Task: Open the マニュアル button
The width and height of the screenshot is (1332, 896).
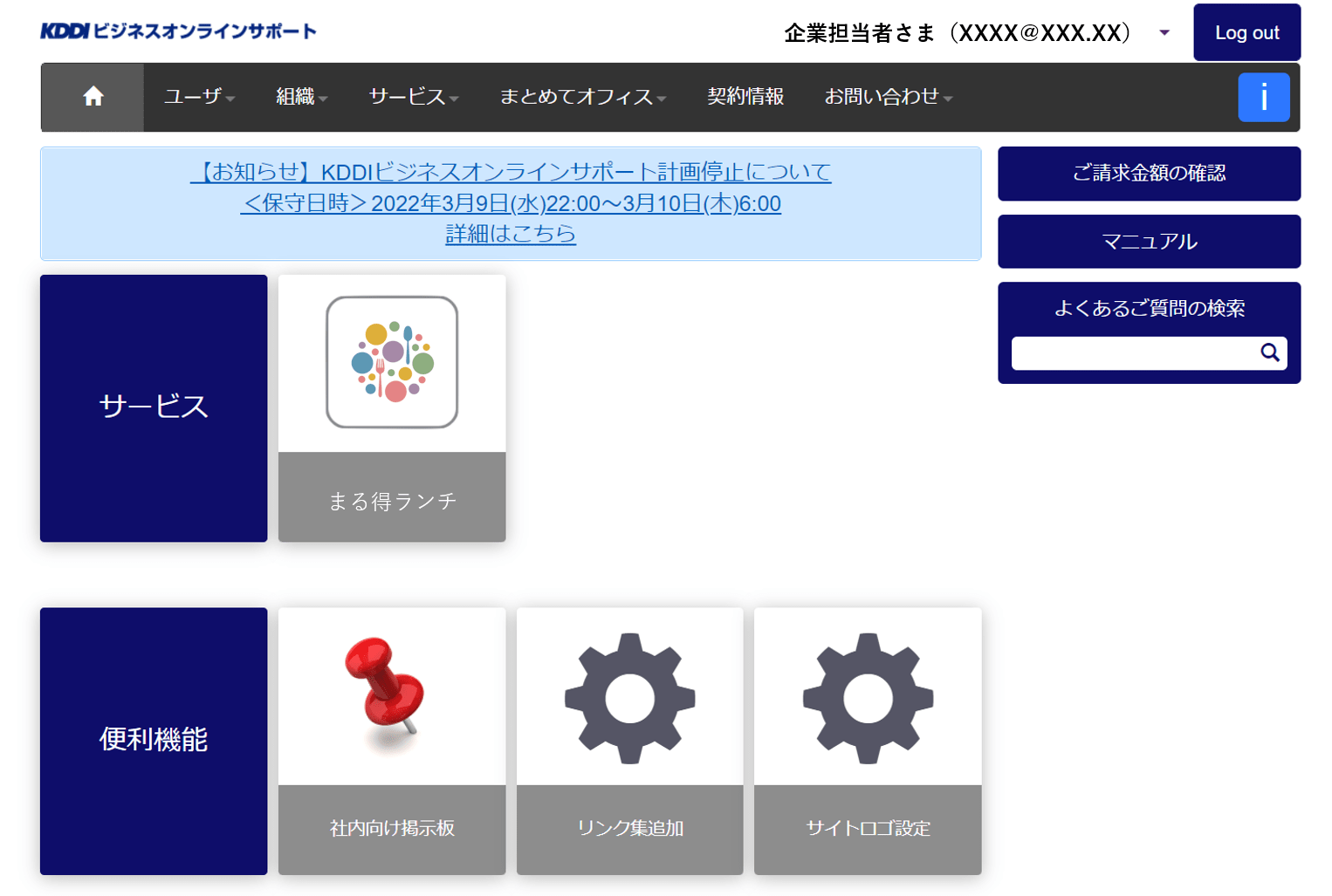Action: point(1149,242)
